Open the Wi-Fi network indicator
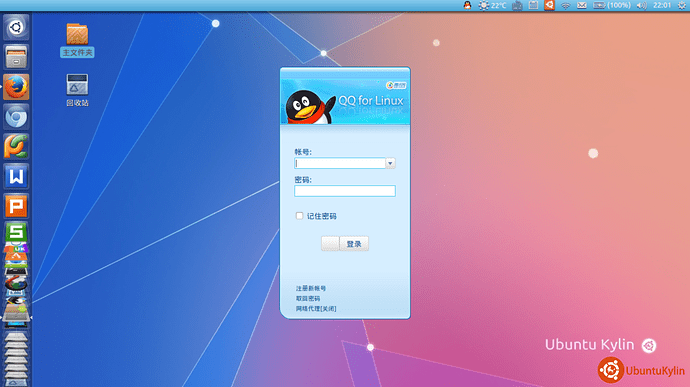Viewport: 690px width, 387px height. pos(565,5)
